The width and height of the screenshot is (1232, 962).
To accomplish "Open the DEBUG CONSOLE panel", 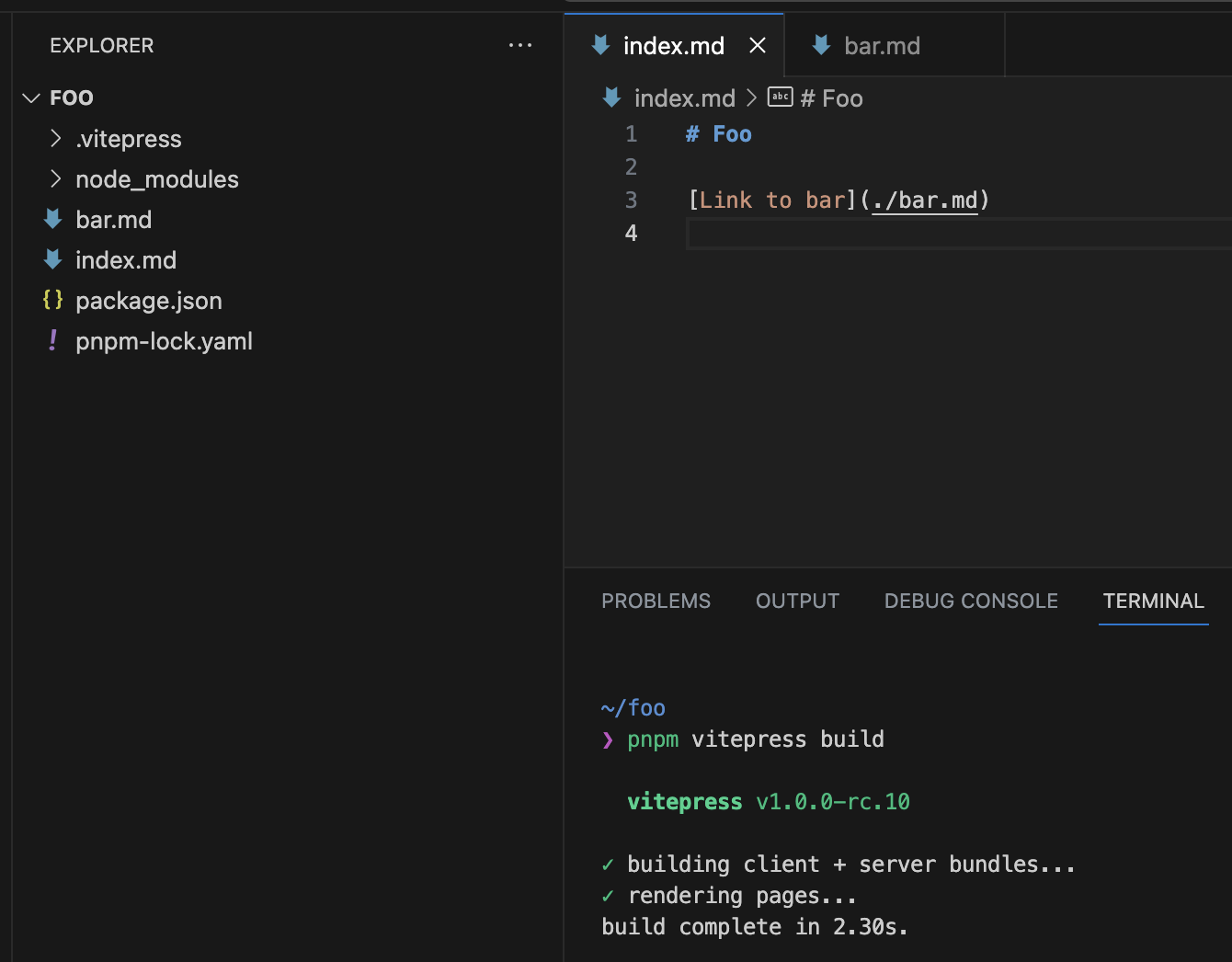I will click(971, 601).
